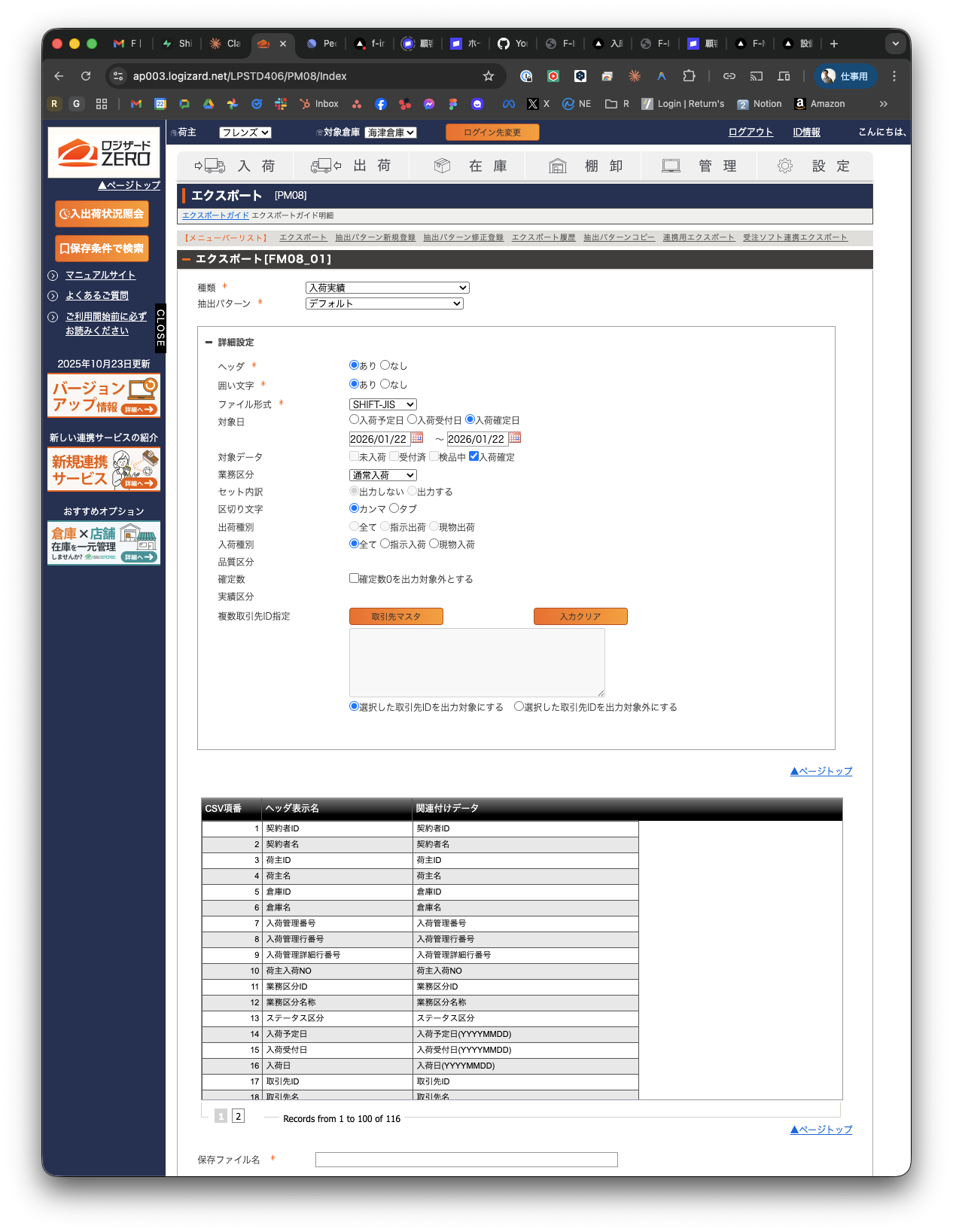953x1232 pixels.
Task: Open the HubSpot Inbox bookmark
Action: tap(319, 104)
